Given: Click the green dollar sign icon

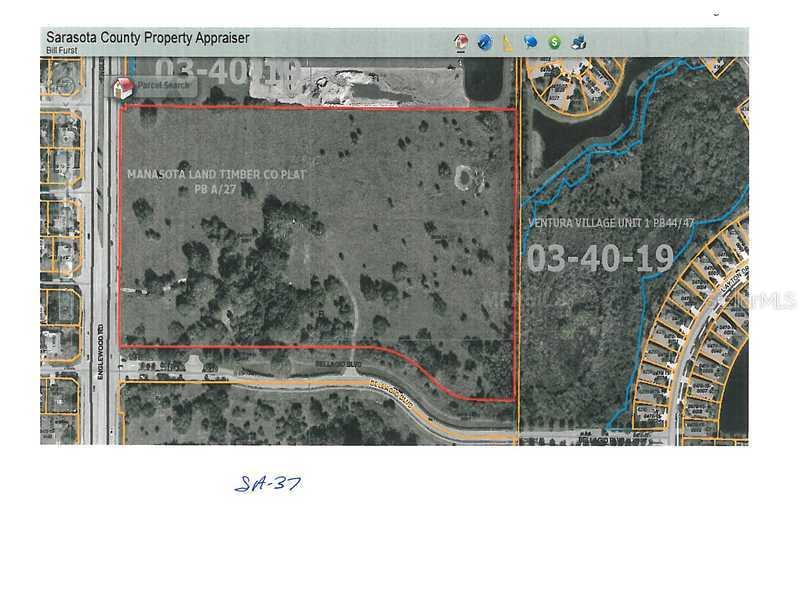Looking at the screenshot, I should tap(554, 42).
